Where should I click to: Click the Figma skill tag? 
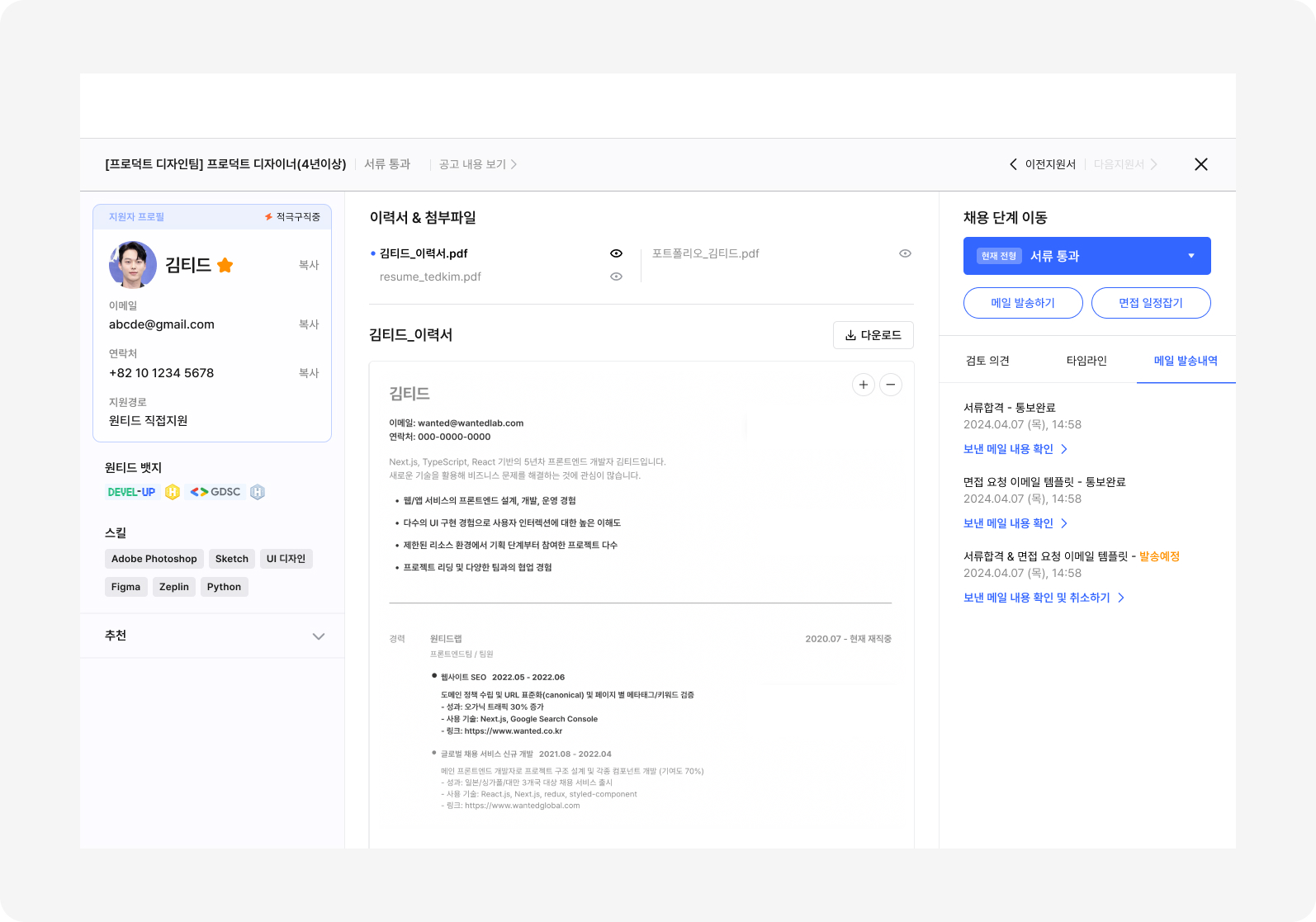[x=125, y=587]
